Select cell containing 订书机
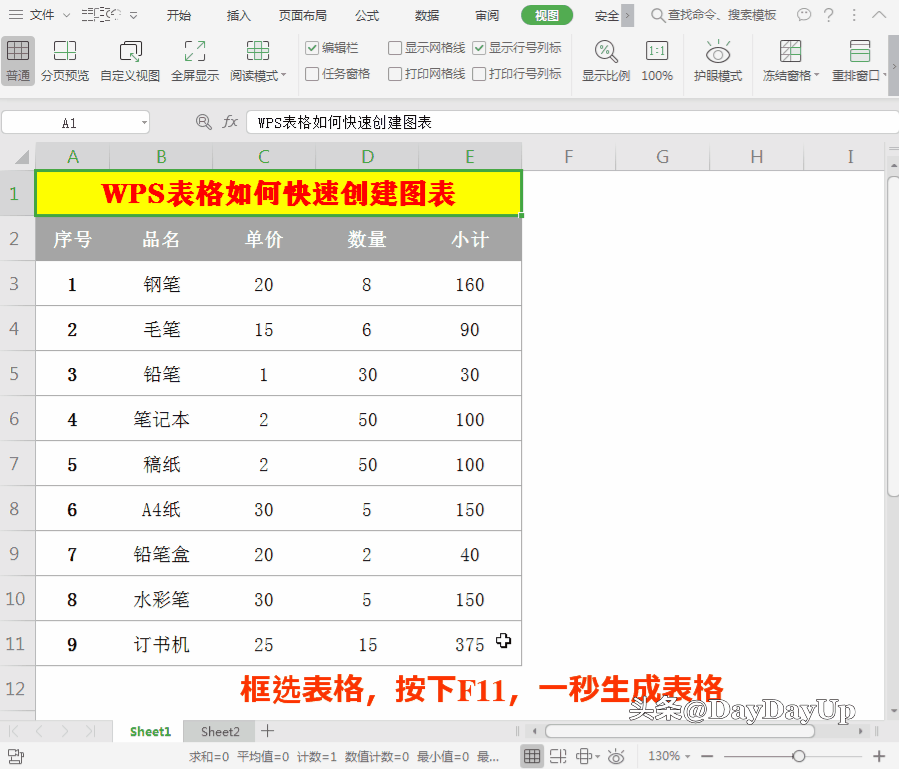Image resolution: width=899 pixels, height=769 pixels. pyautogui.click(x=161, y=644)
